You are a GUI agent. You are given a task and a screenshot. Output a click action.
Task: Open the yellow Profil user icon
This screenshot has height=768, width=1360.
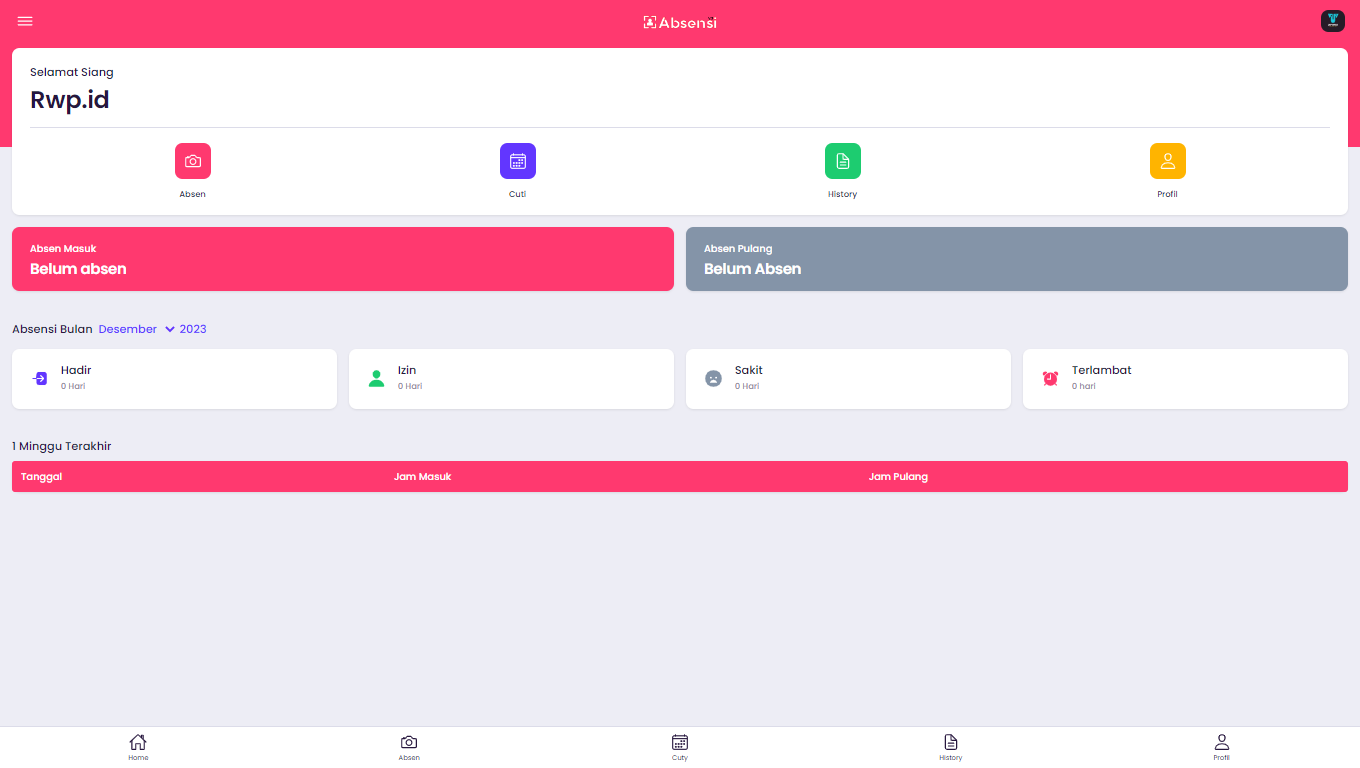point(1168,161)
